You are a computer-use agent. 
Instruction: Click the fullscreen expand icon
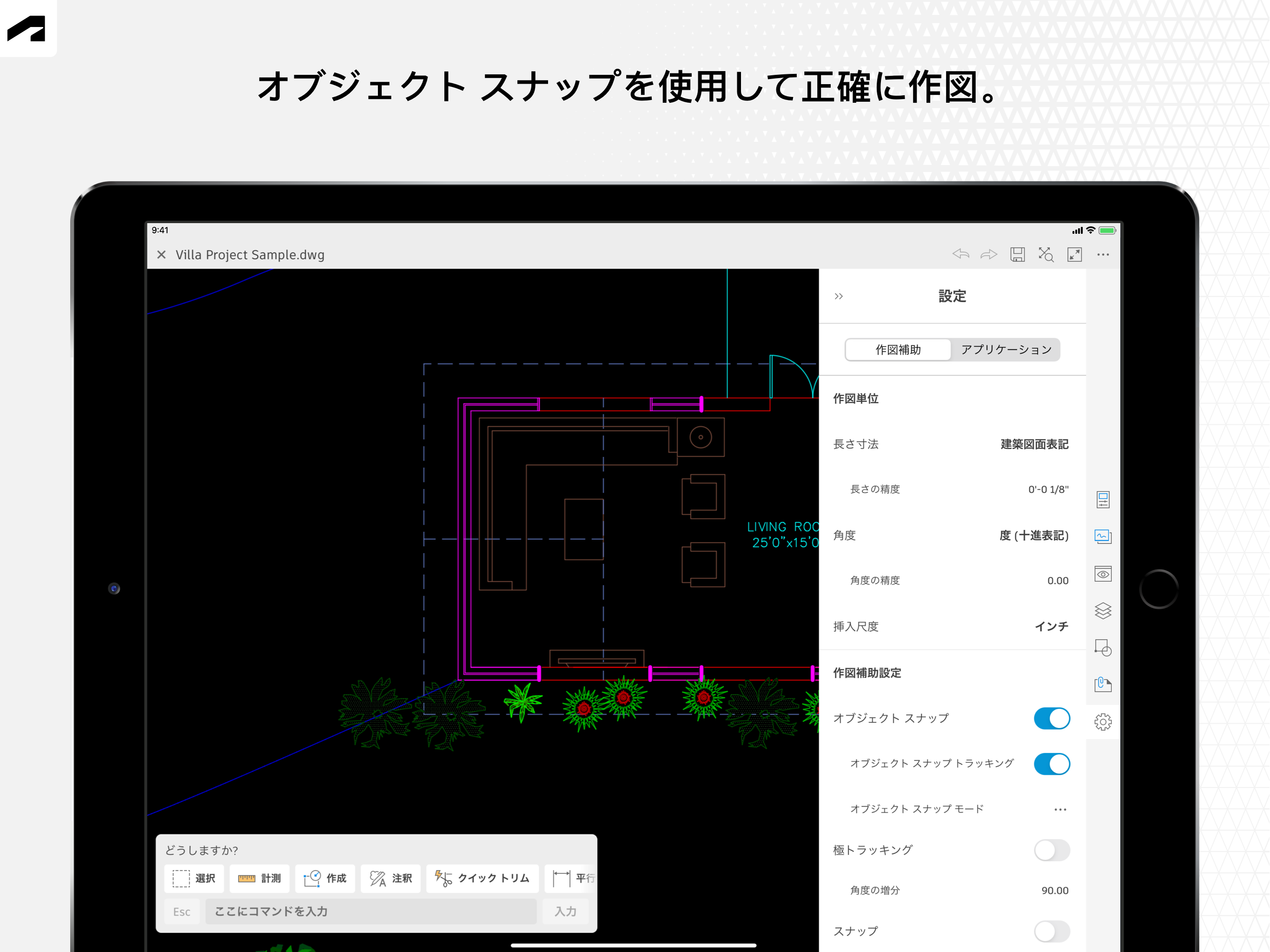pyautogui.click(x=1074, y=254)
